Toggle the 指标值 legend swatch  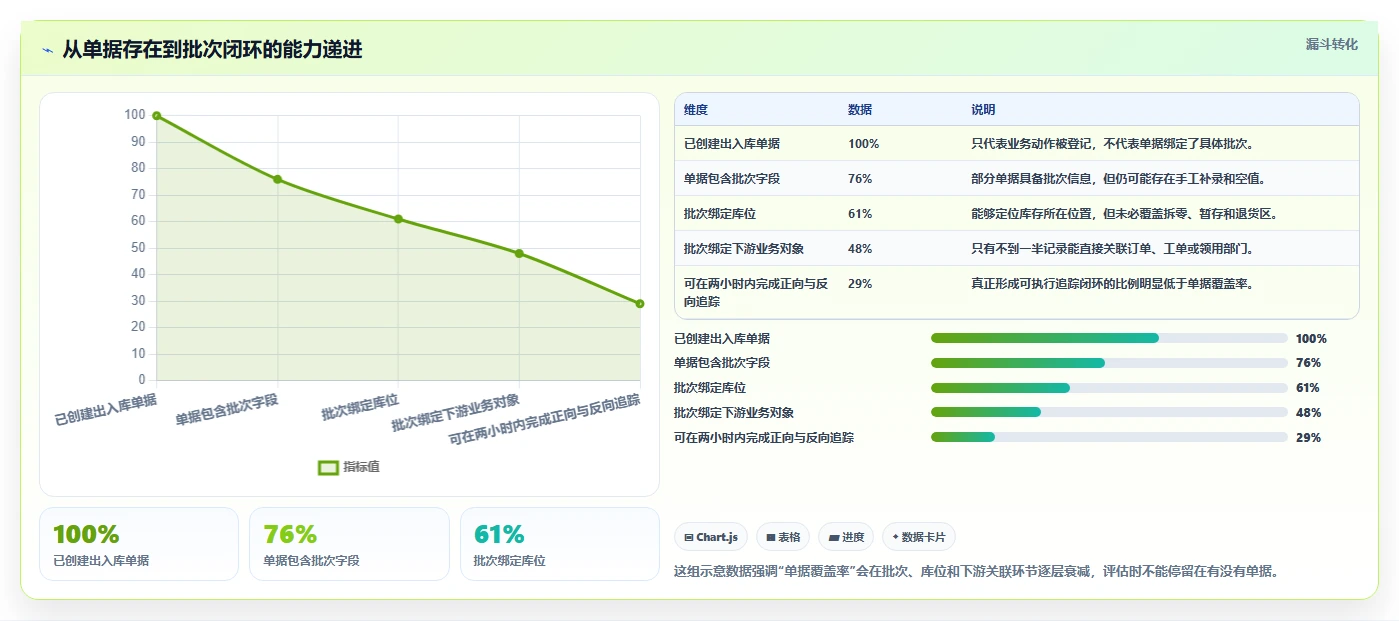click(328, 467)
